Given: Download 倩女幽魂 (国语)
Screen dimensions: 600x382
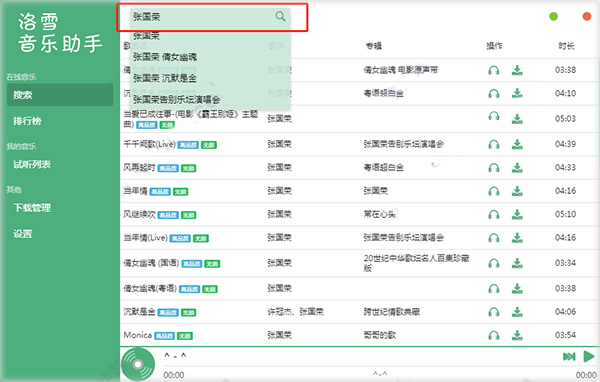Looking at the screenshot, I should click(x=517, y=263).
